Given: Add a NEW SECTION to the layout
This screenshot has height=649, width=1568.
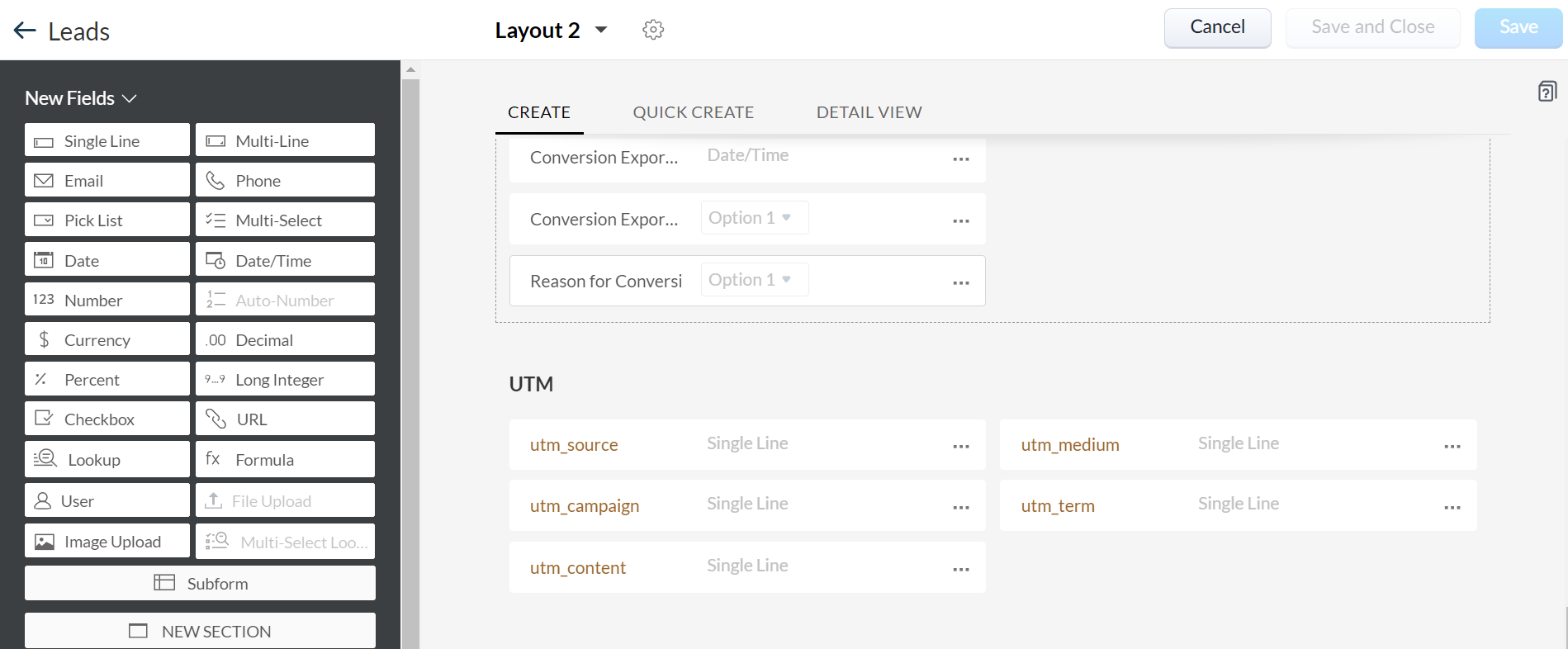Looking at the screenshot, I should point(200,631).
